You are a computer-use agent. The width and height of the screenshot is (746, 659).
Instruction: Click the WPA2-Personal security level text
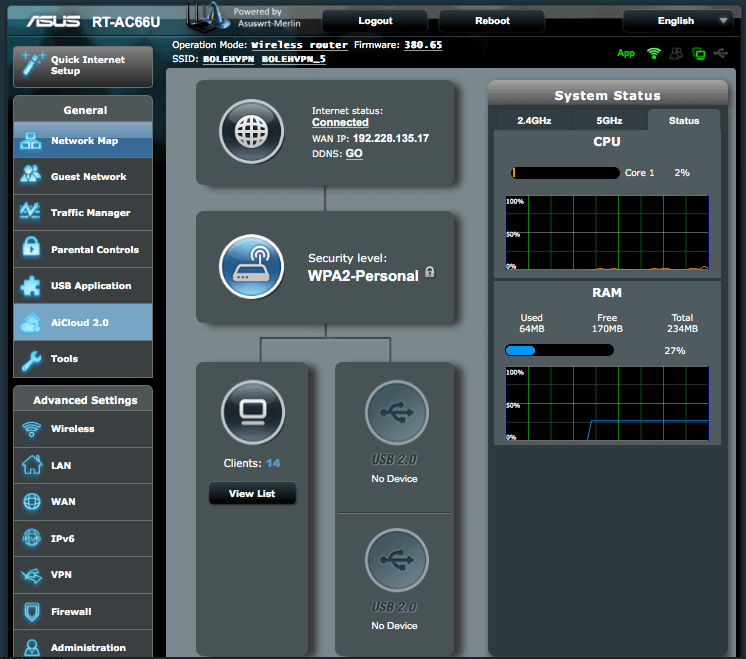coord(363,276)
